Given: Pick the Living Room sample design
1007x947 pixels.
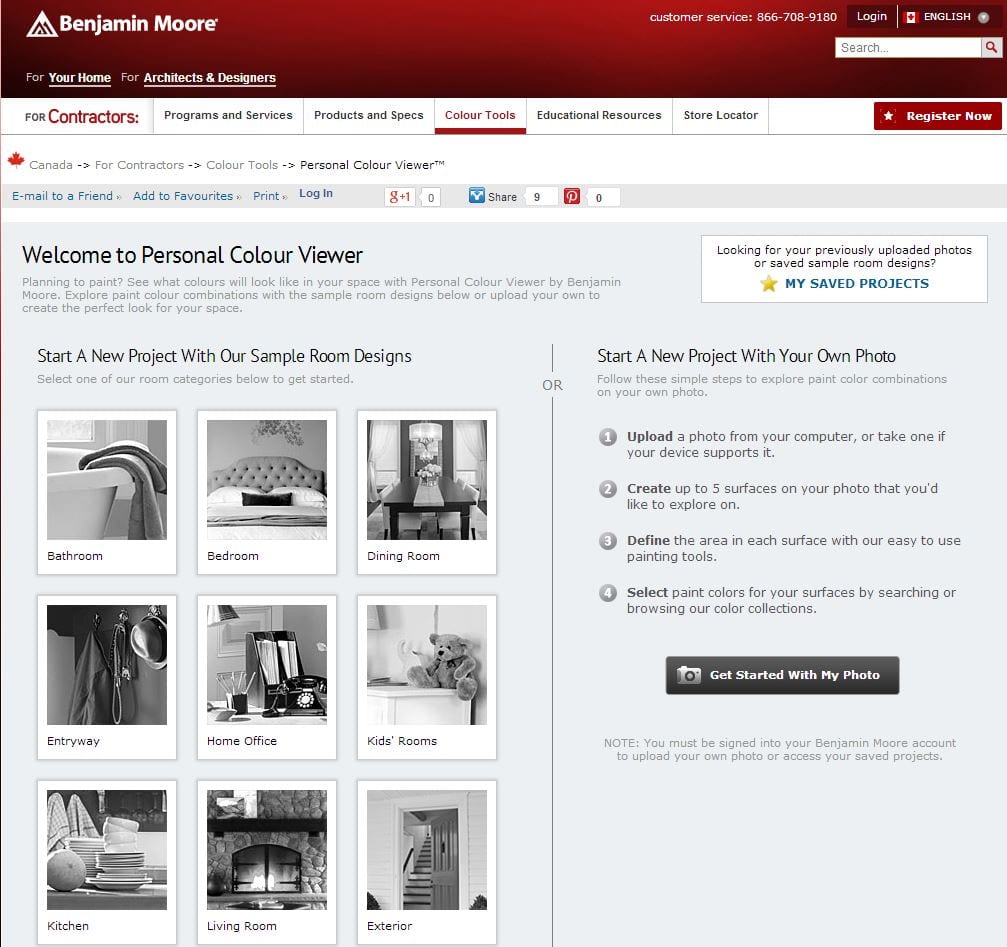Looking at the screenshot, I should click(x=267, y=850).
